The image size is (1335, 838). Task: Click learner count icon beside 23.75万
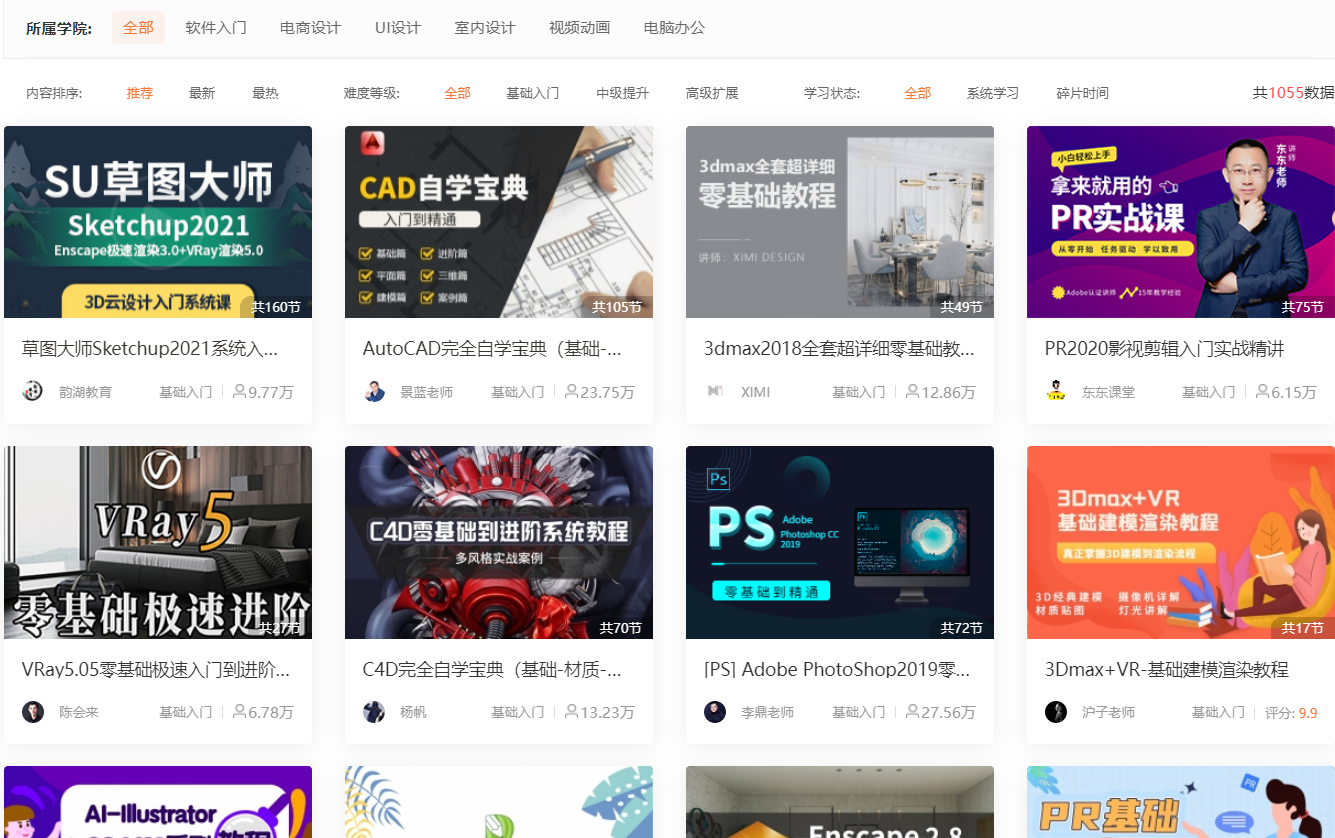[x=571, y=391]
